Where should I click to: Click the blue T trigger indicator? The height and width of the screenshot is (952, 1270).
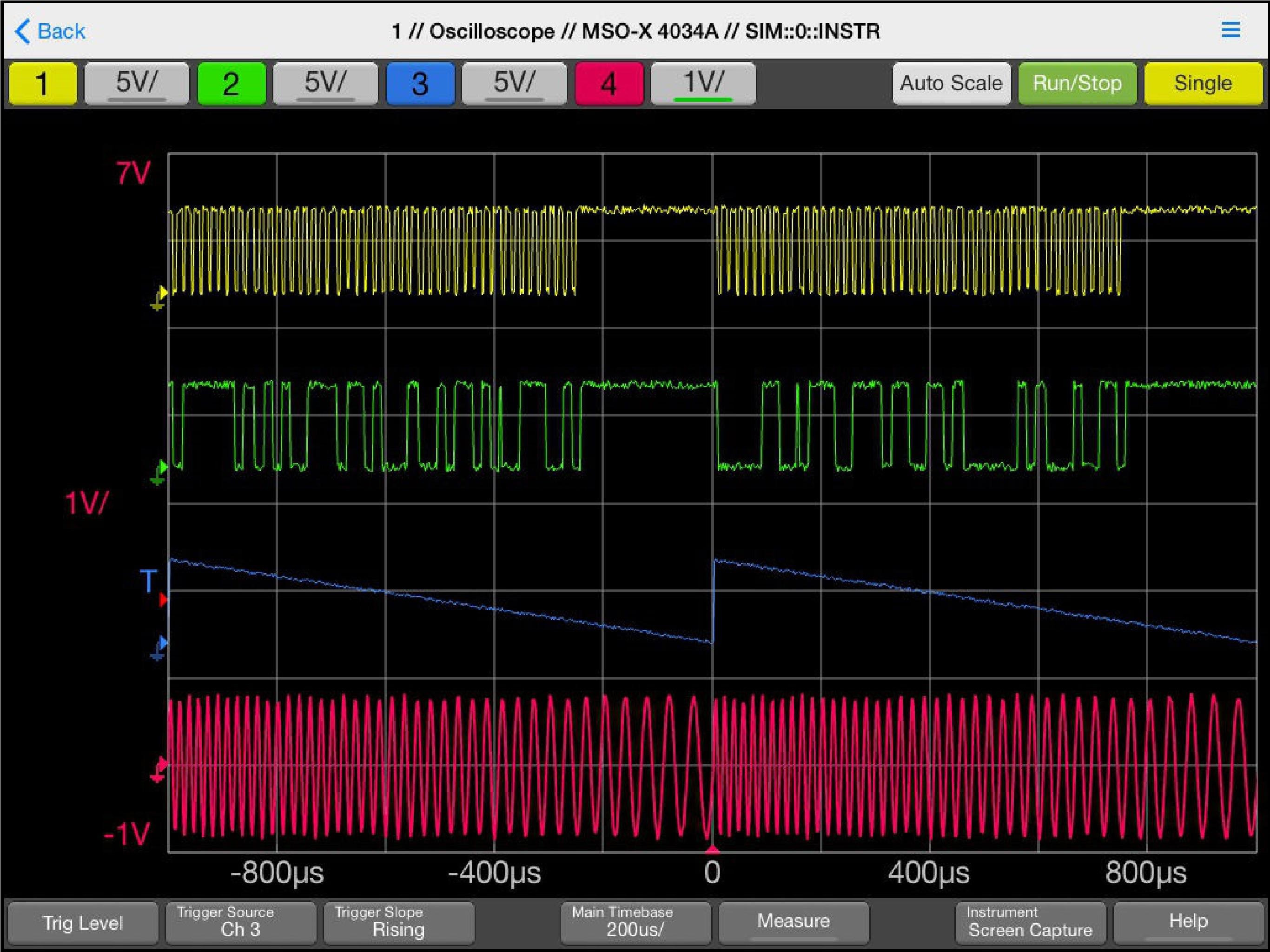[x=148, y=581]
